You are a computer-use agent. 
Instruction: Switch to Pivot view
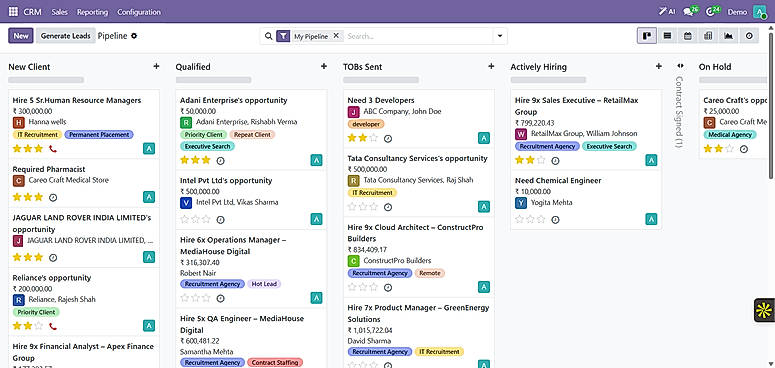coord(708,36)
